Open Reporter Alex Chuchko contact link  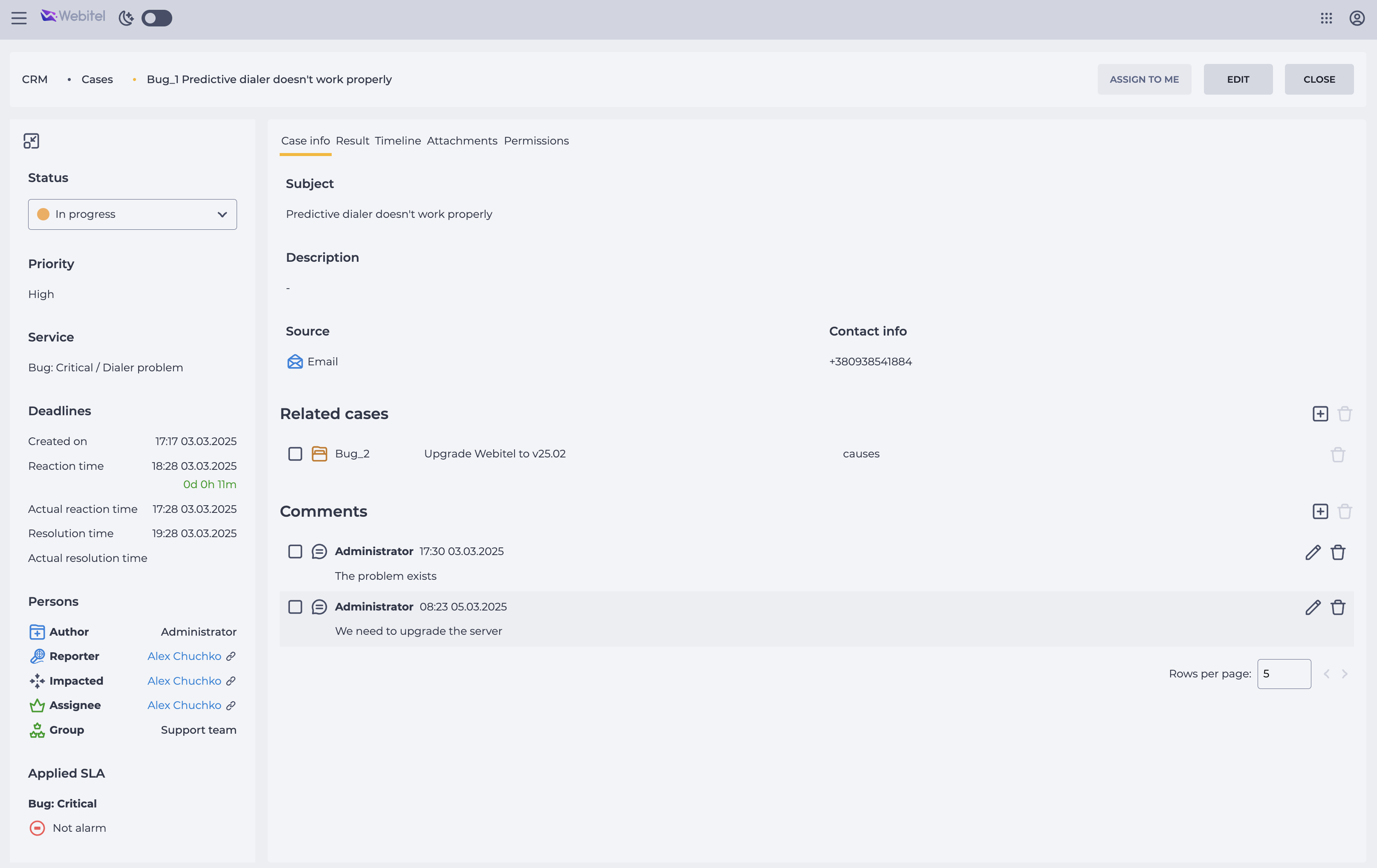tap(184, 656)
